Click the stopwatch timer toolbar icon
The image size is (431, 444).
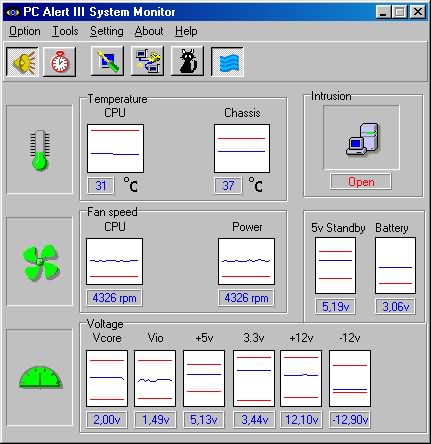click(60, 62)
